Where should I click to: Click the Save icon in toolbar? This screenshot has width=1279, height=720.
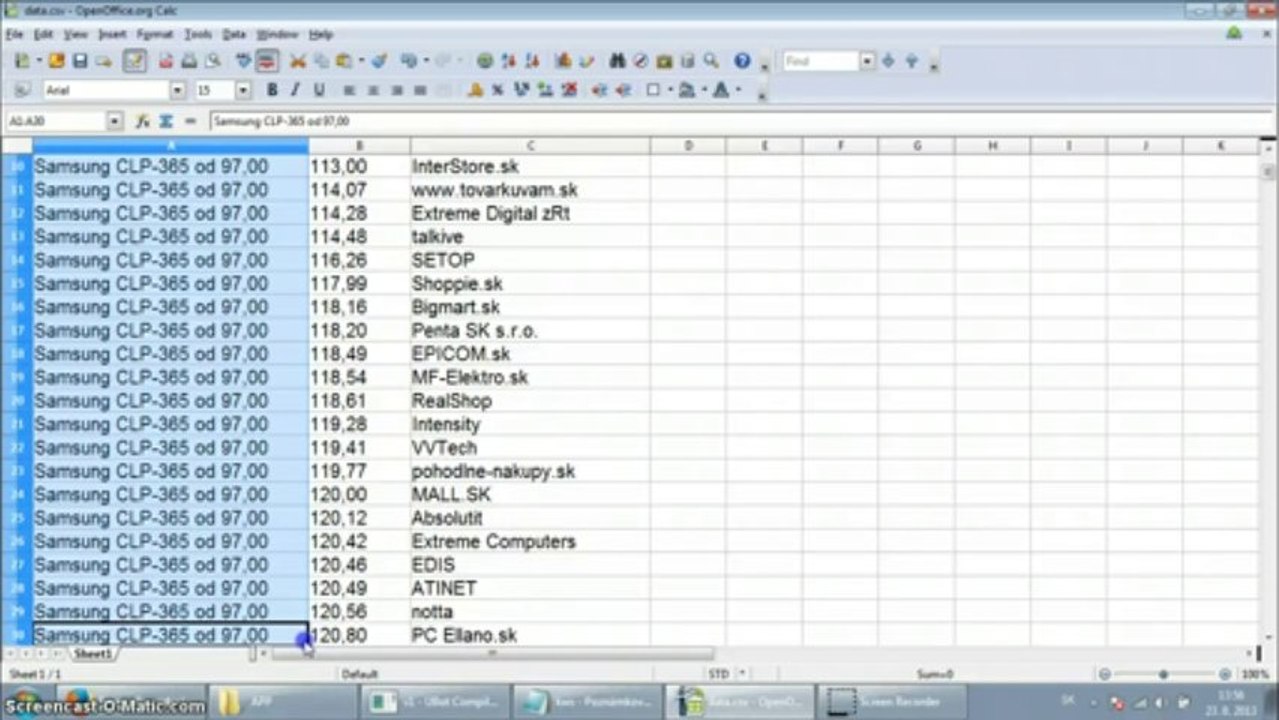(80, 61)
